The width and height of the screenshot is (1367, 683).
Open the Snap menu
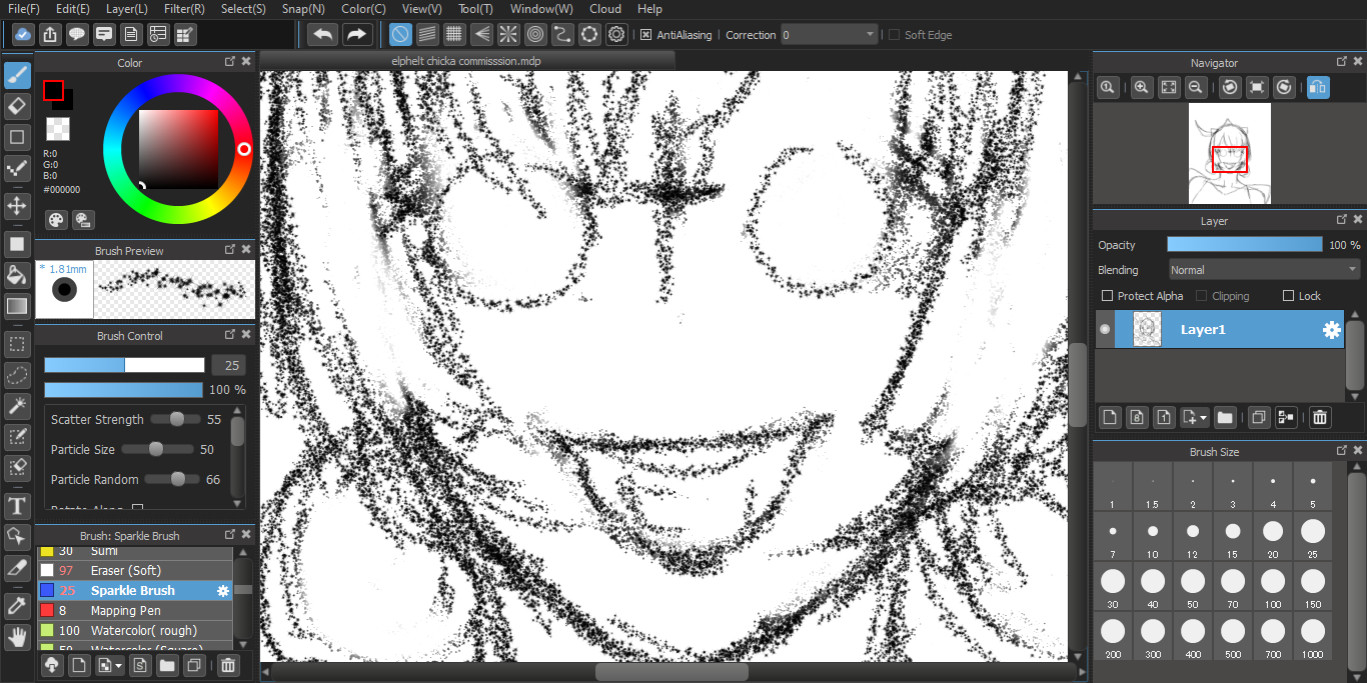(303, 9)
